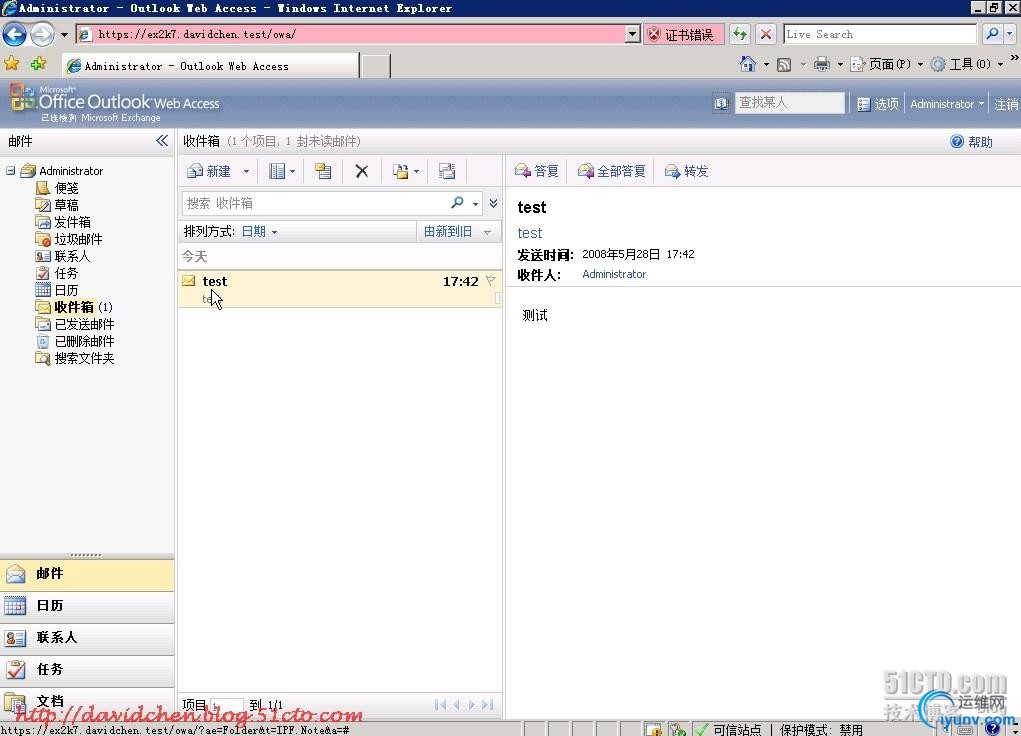Click the Check Messages toolbar icon

coord(447,171)
